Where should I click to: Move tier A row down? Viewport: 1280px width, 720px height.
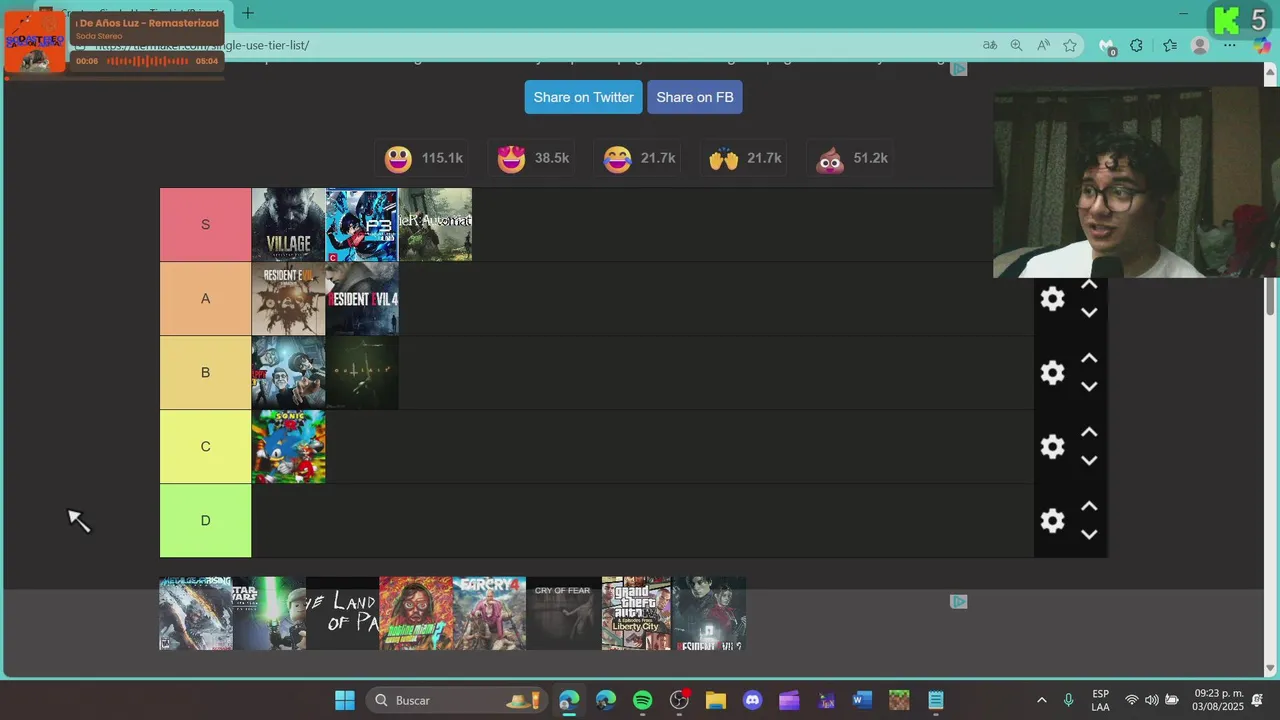point(1089,312)
